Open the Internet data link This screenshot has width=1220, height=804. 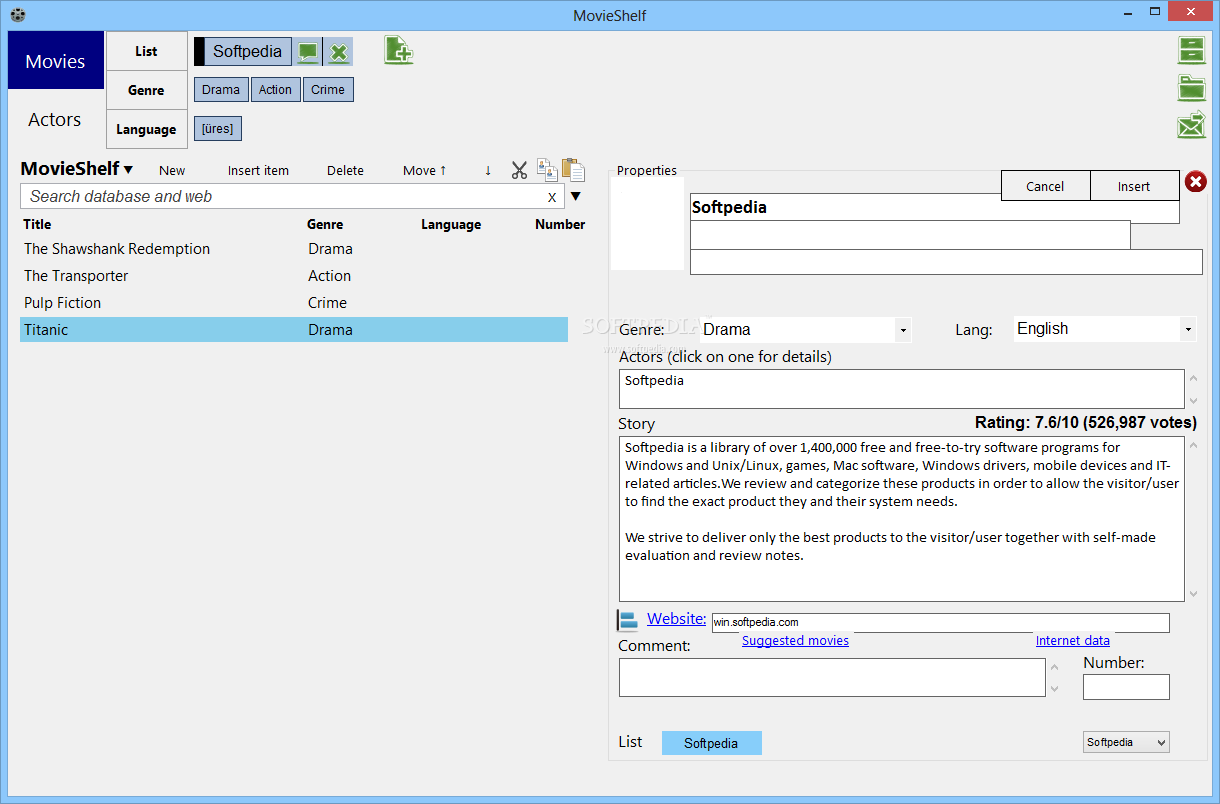point(1073,641)
